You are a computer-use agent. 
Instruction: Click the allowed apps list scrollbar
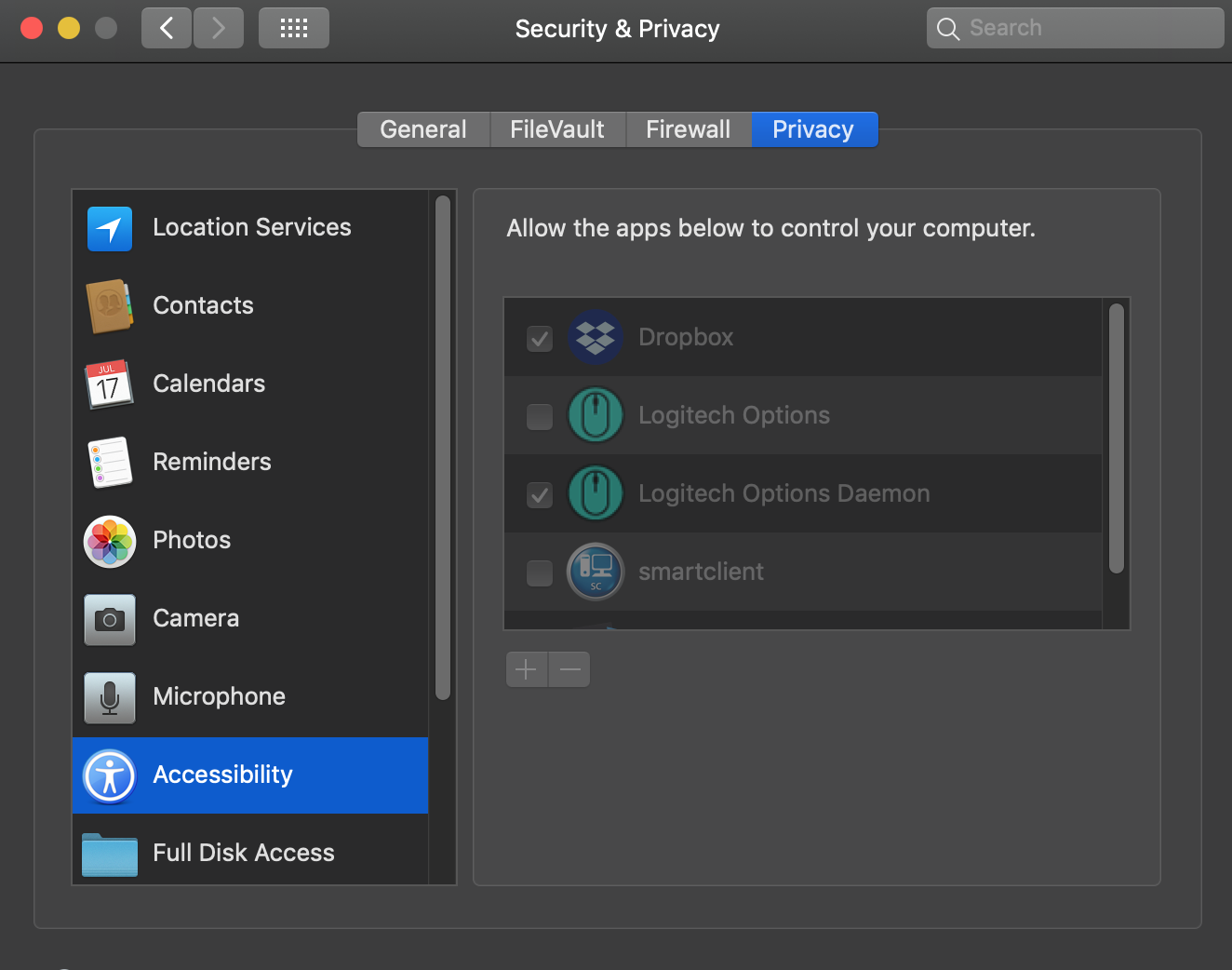point(1117,438)
